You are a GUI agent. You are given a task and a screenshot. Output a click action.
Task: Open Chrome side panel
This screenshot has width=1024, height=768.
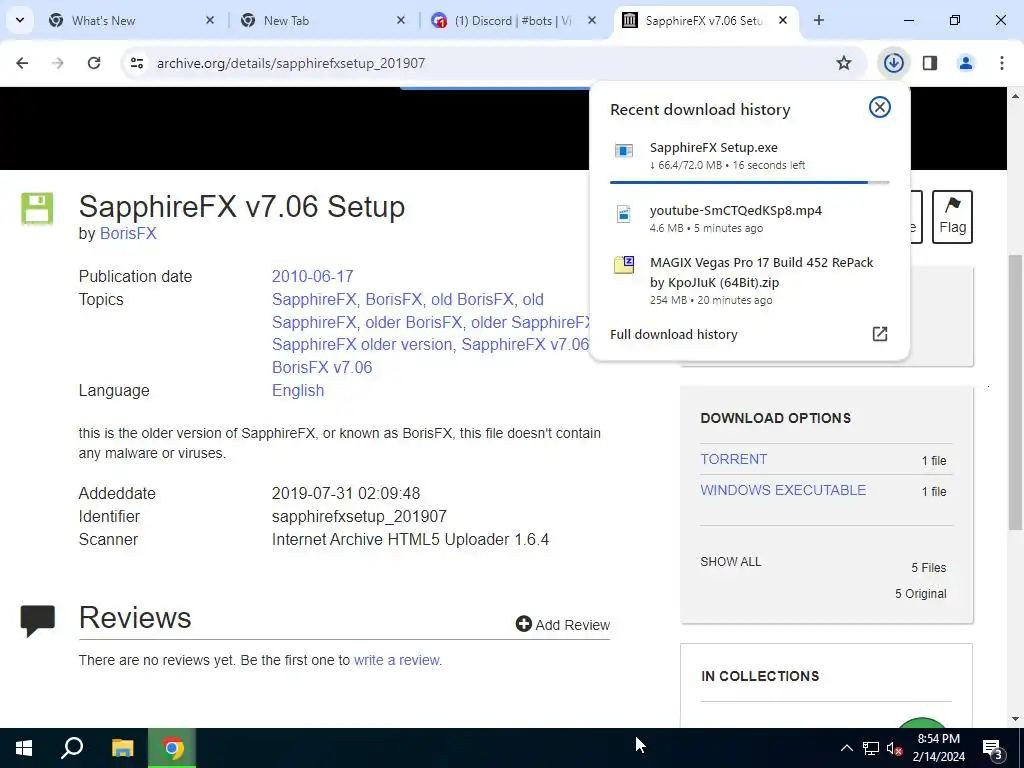click(x=930, y=63)
